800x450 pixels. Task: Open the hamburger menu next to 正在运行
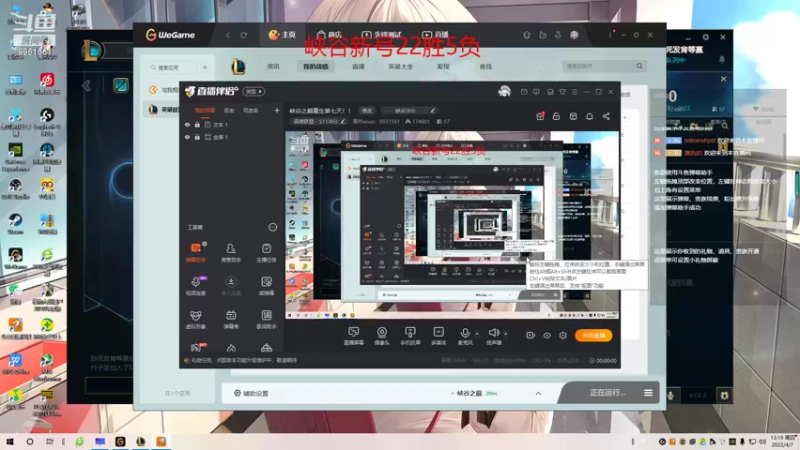[648, 393]
